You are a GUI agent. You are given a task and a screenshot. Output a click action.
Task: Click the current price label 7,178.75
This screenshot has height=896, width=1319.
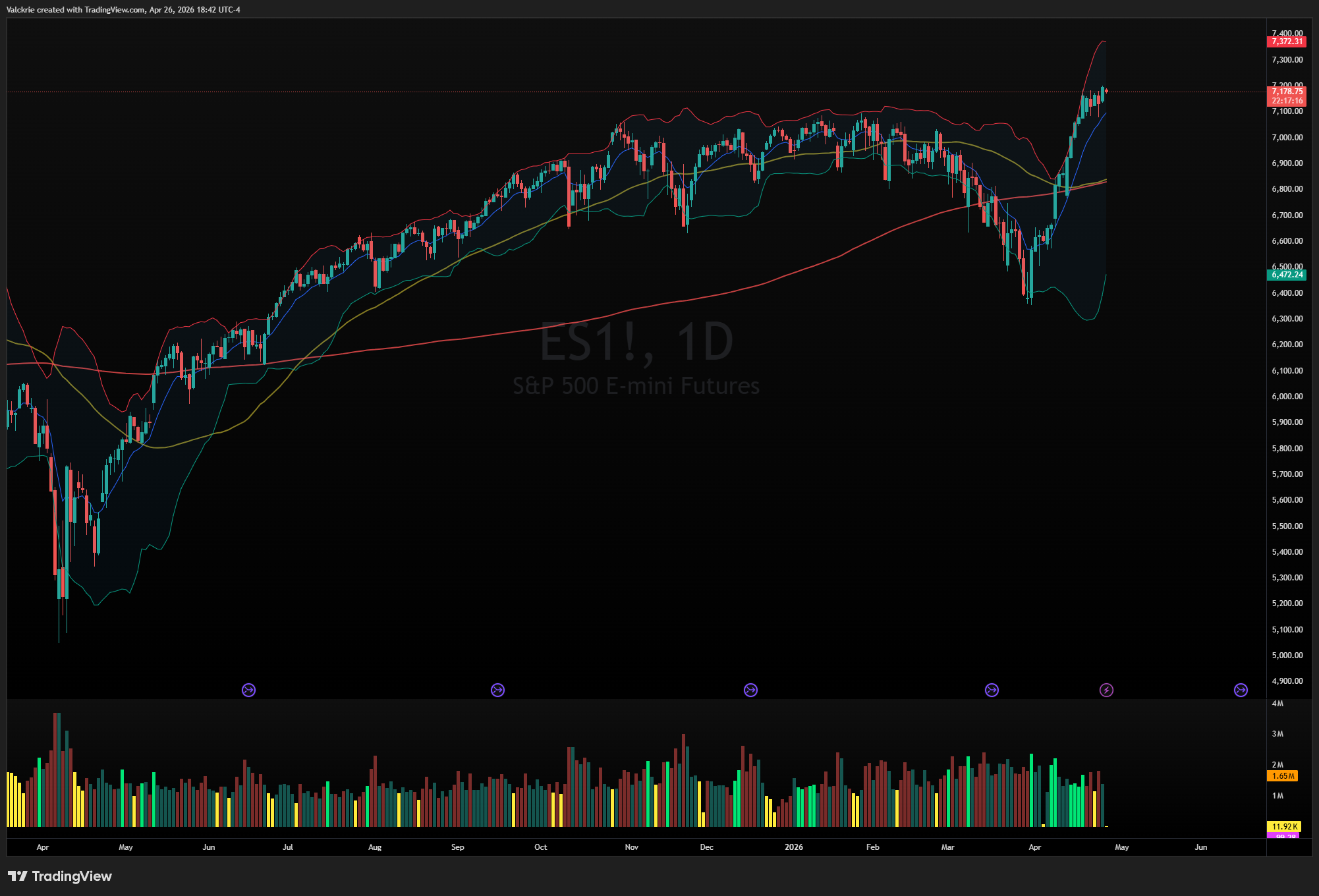[x=1286, y=92]
